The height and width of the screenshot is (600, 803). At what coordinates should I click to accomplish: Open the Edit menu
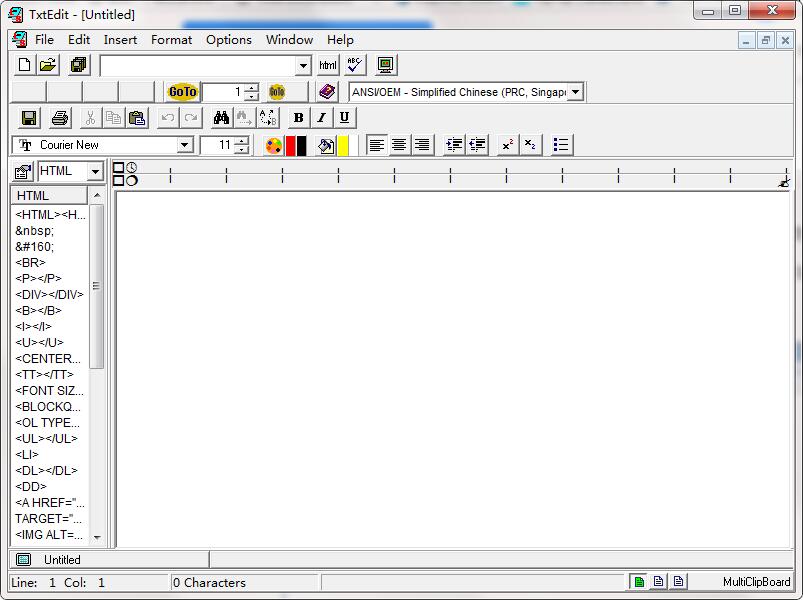(x=79, y=40)
